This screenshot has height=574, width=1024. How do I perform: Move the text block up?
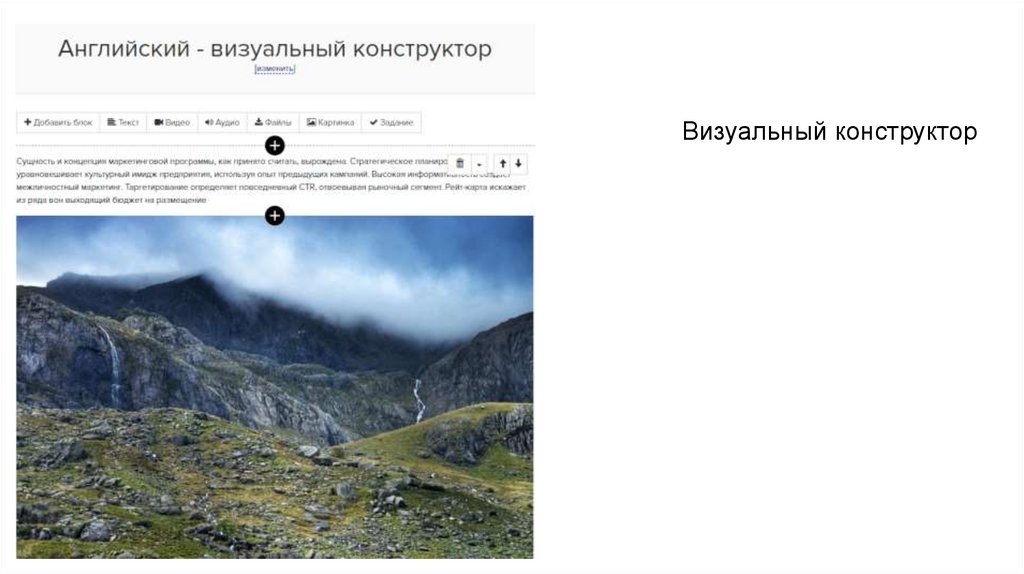click(503, 163)
